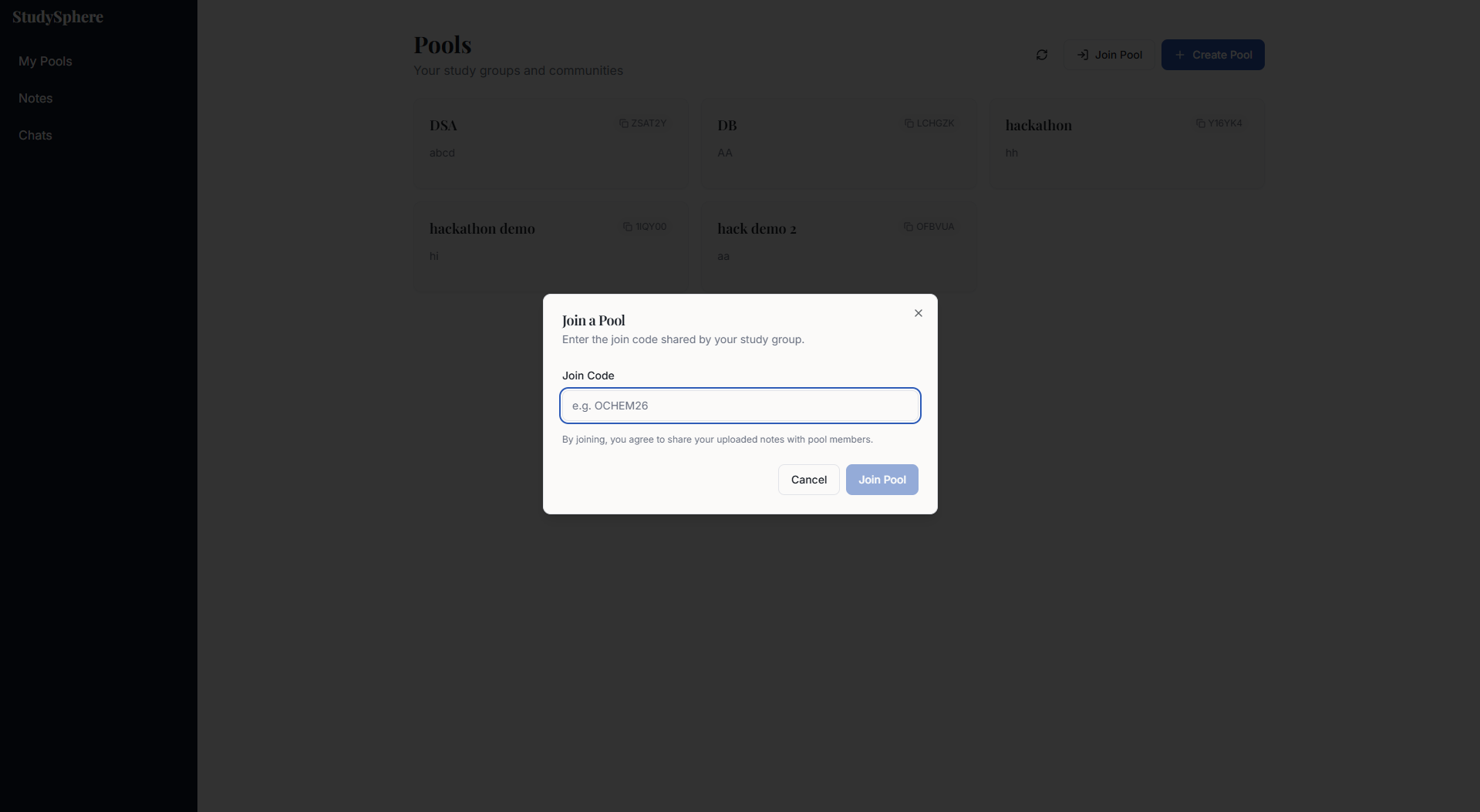
Task: Copy the DB pool code LCHGZK
Action: [x=929, y=123]
